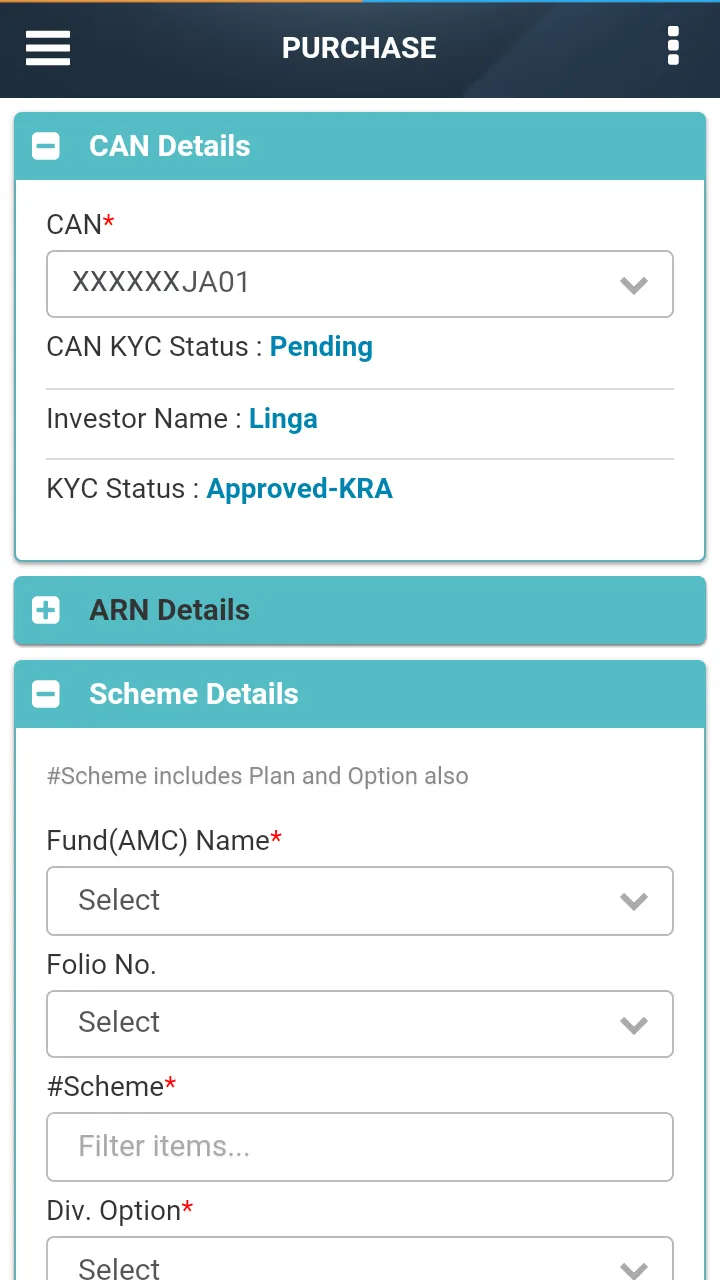Screen dimensions: 720x1280
Task: Open the three-dot overflow menu
Action: tap(673, 46)
